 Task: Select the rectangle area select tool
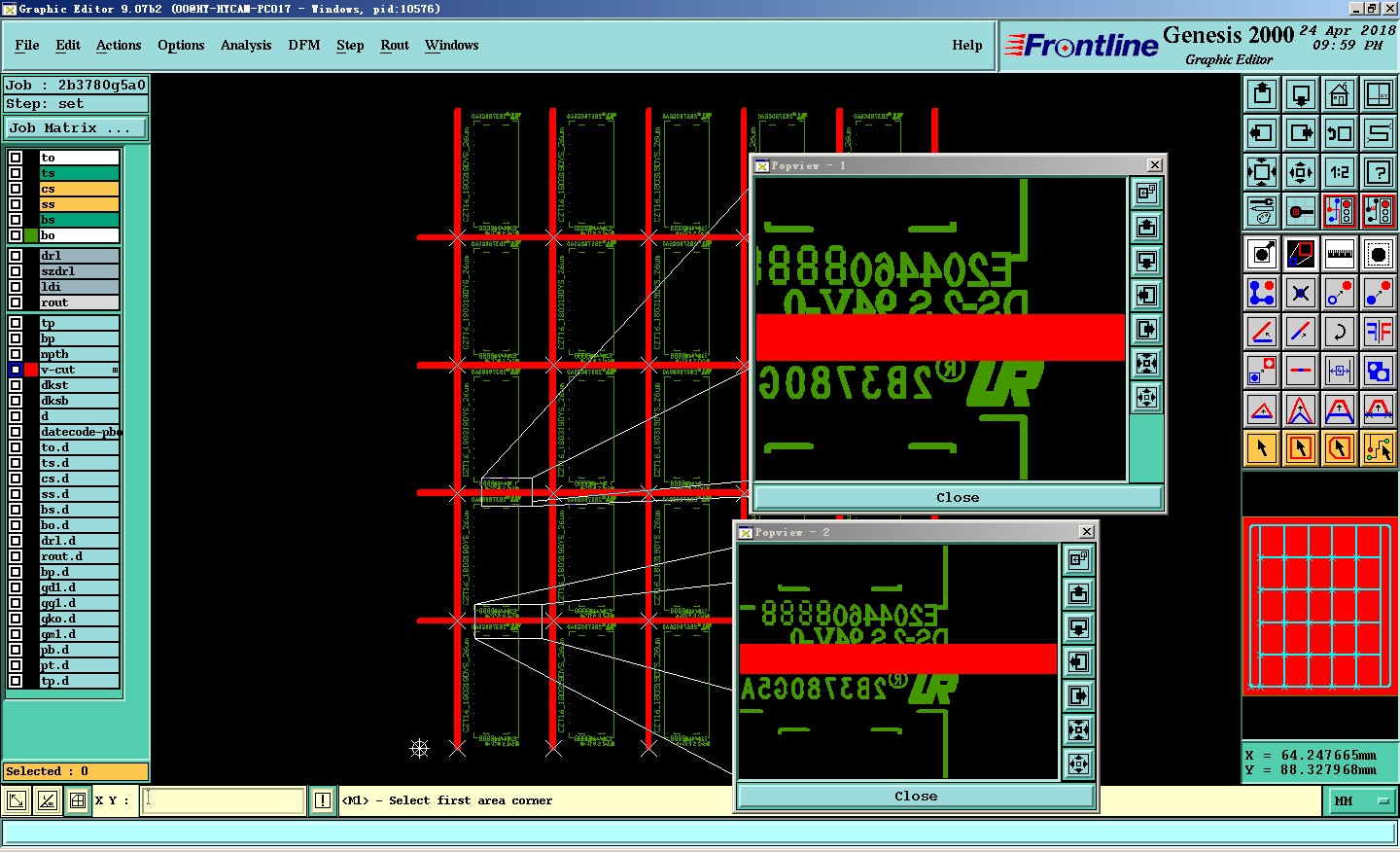click(x=1301, y=448)
